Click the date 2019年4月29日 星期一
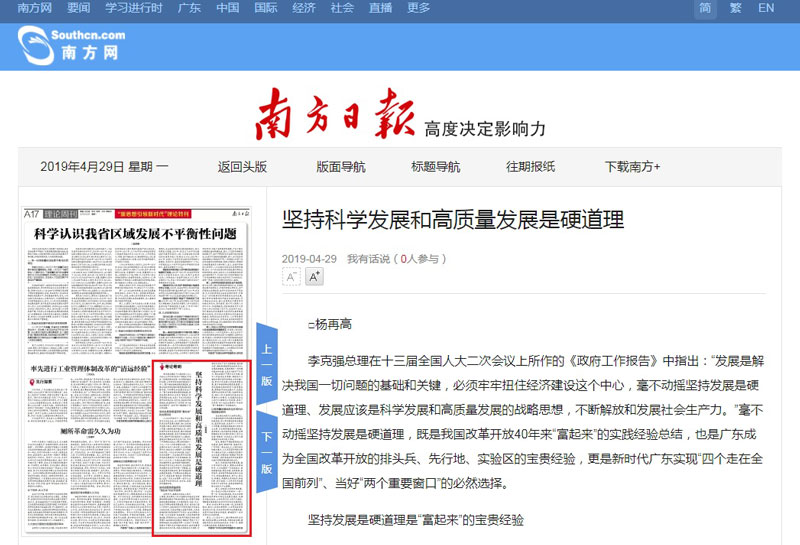 (x=104, y=167)
